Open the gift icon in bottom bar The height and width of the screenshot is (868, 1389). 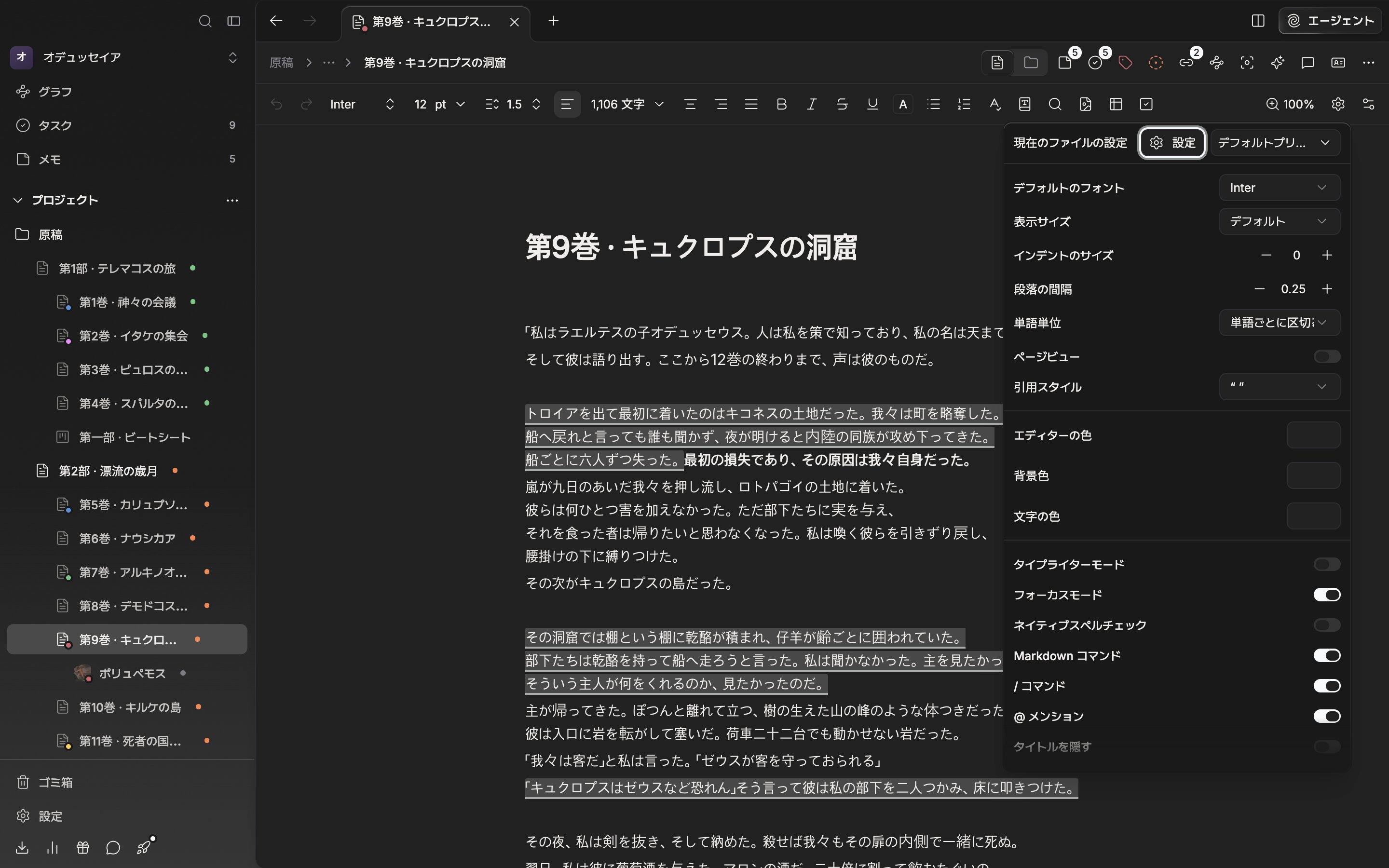pos(82,847)
